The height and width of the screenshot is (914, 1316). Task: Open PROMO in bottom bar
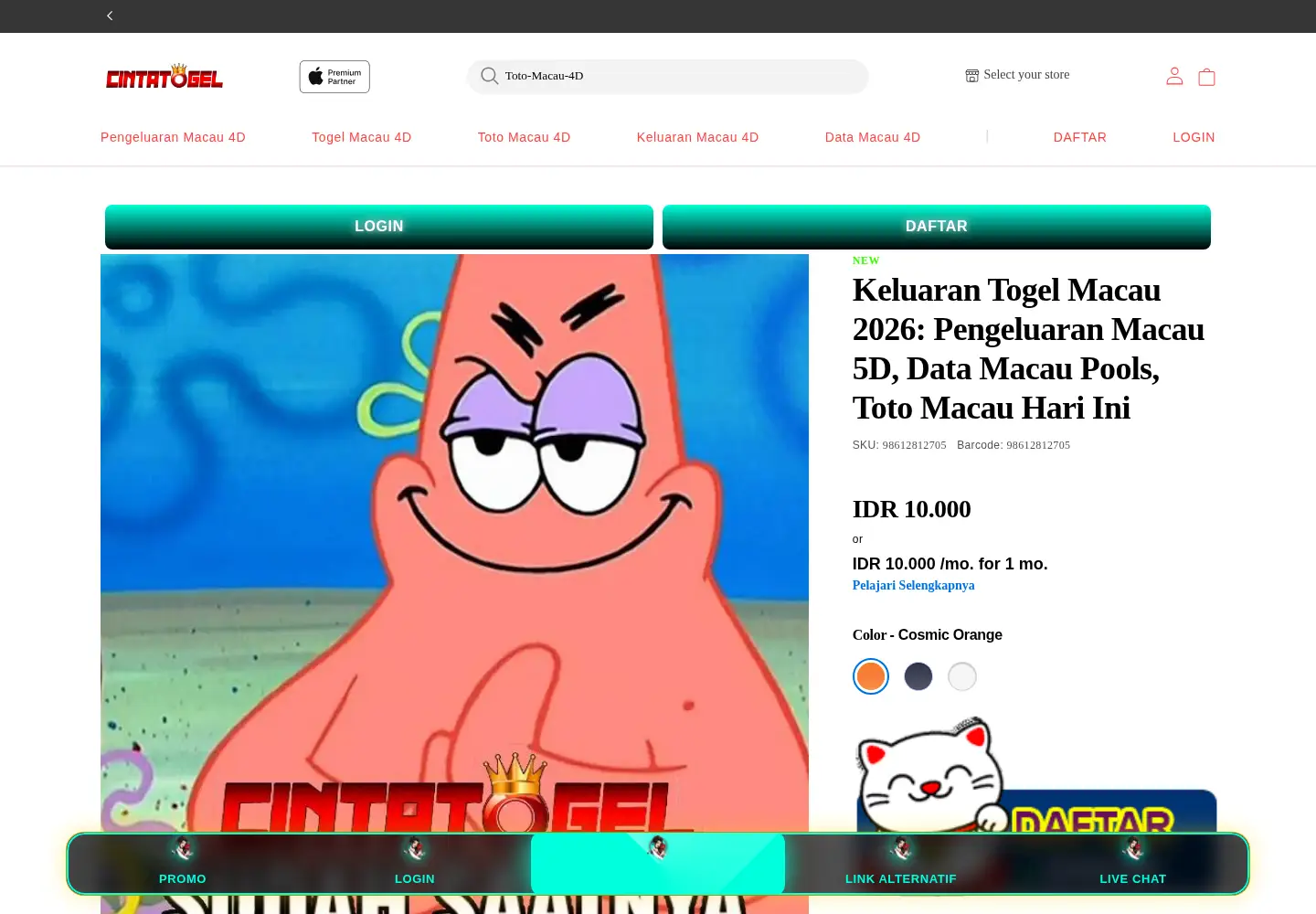183,864
